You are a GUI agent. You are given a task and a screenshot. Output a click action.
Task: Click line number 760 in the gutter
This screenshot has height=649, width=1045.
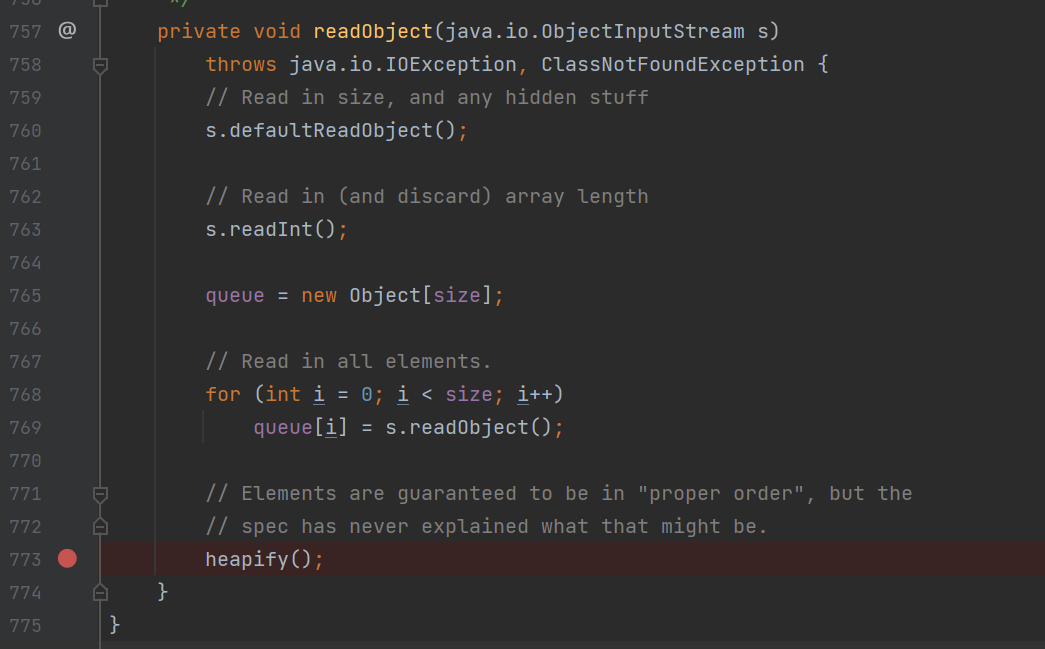point(25,131)
